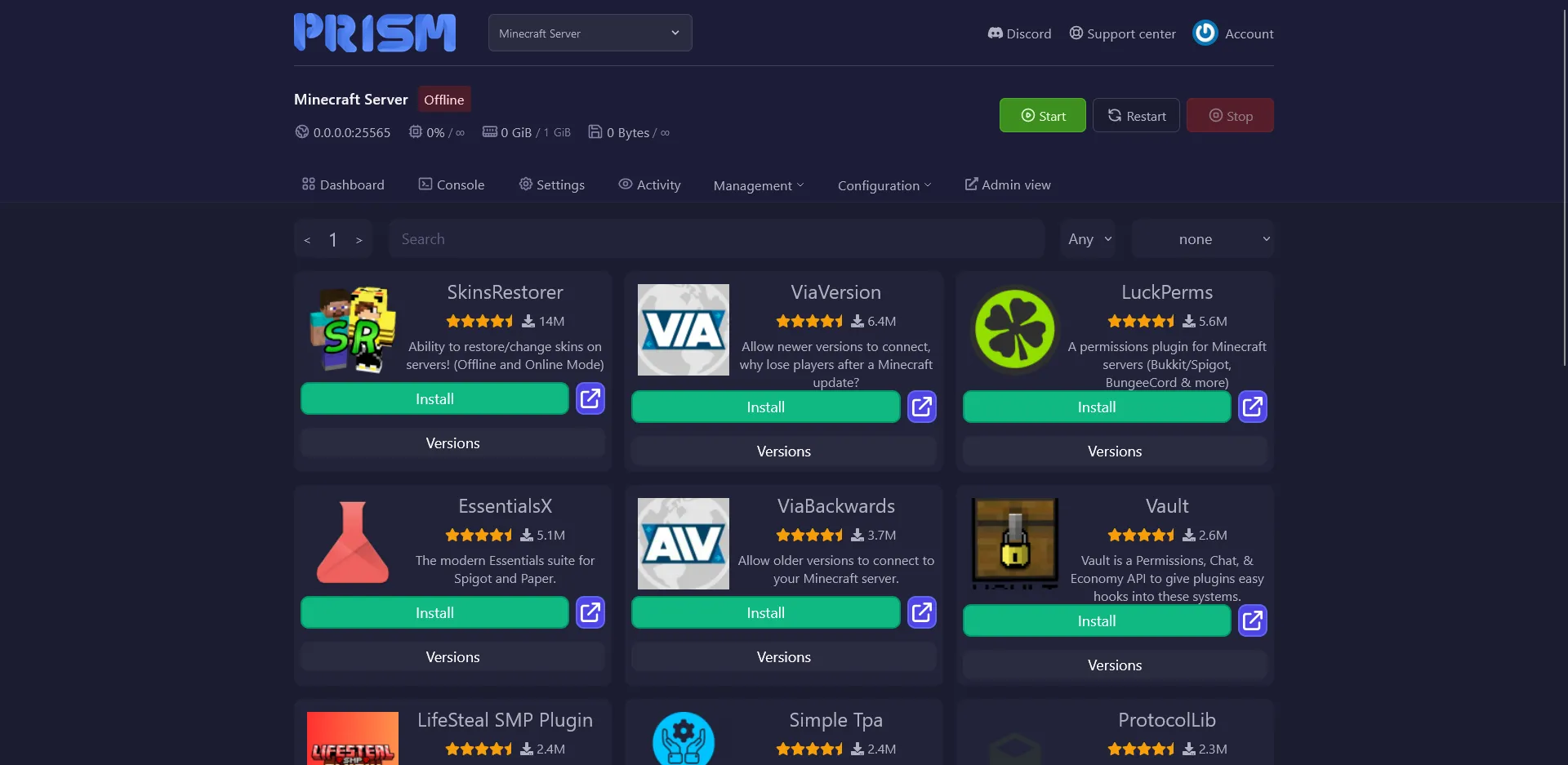Expand the Management menu
The width and height of the screenshot is (1568, 765).
tap(758, 185)
